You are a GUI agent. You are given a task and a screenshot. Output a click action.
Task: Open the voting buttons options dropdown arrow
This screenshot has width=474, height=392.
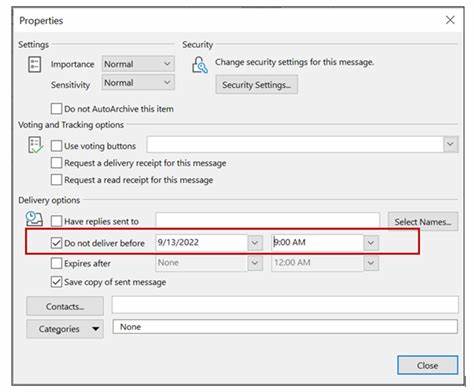pos(450,144)
